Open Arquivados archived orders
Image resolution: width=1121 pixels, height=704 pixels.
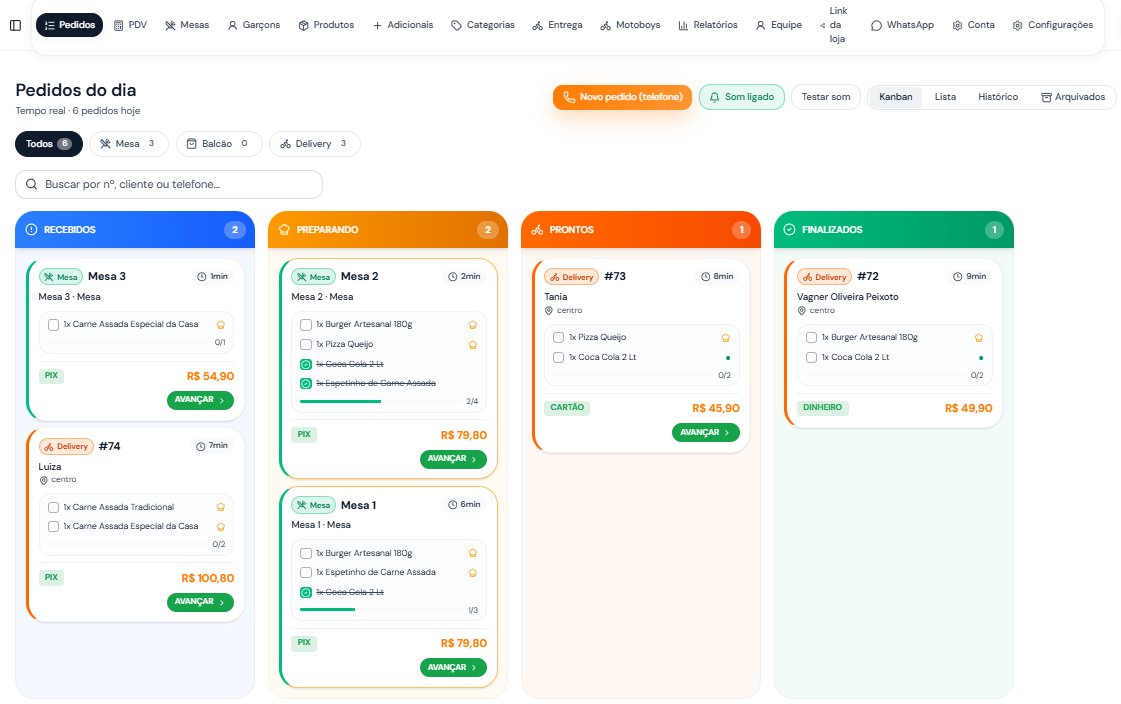1073,97
